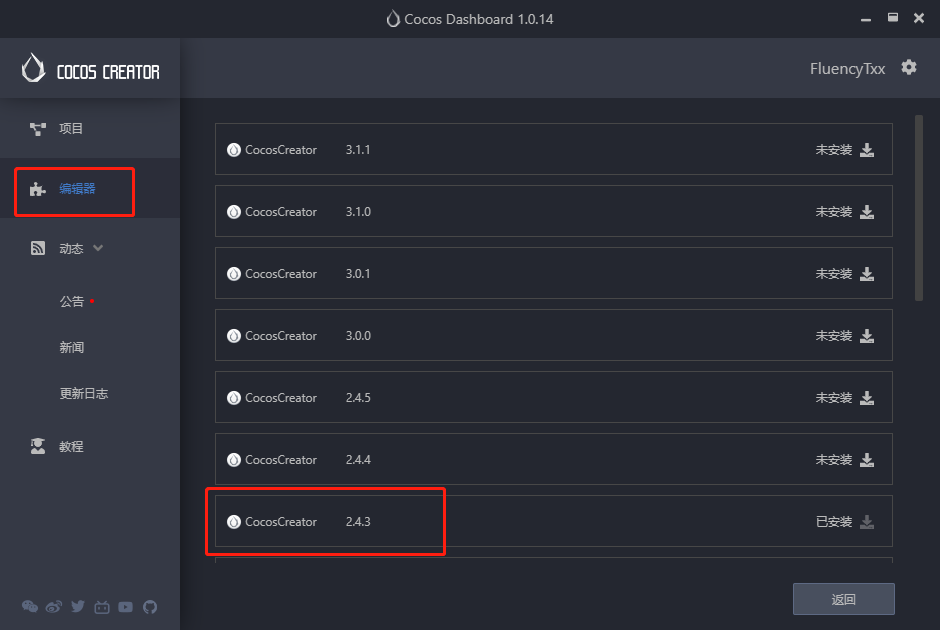Viewport: 940px width, 630px height.
Task: Collapse the 动态 submenu chevron
Action: tap(98, 248)
